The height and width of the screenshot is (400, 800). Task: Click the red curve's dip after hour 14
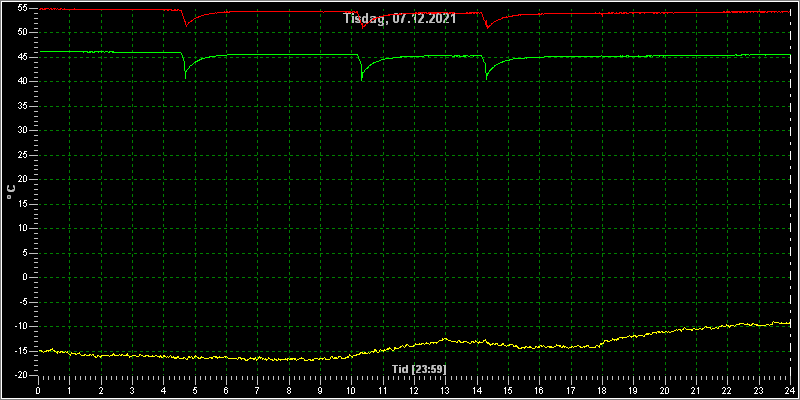point(487,27)
